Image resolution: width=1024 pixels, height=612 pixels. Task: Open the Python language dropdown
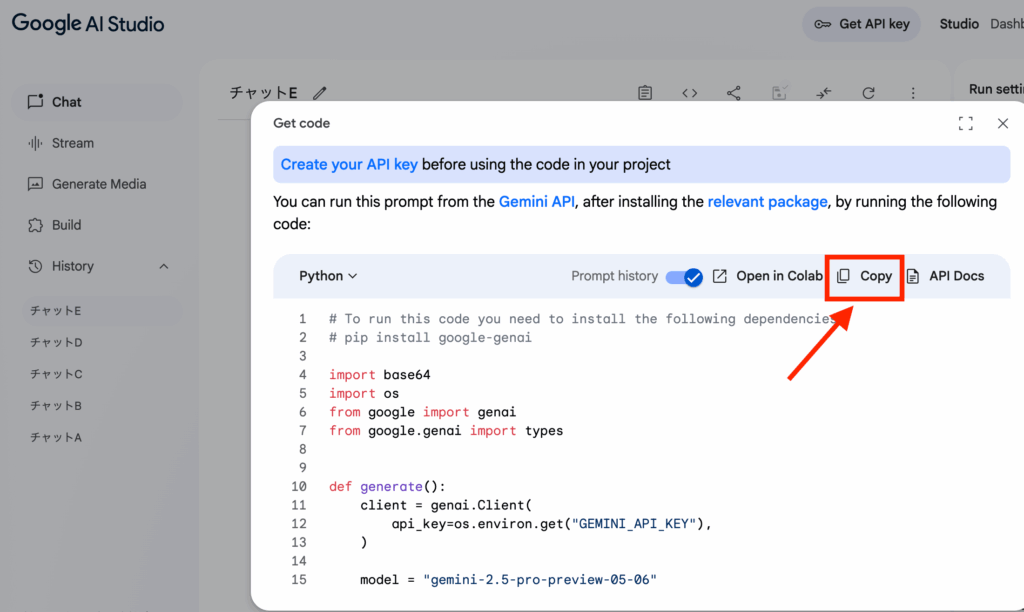point(328,276)
